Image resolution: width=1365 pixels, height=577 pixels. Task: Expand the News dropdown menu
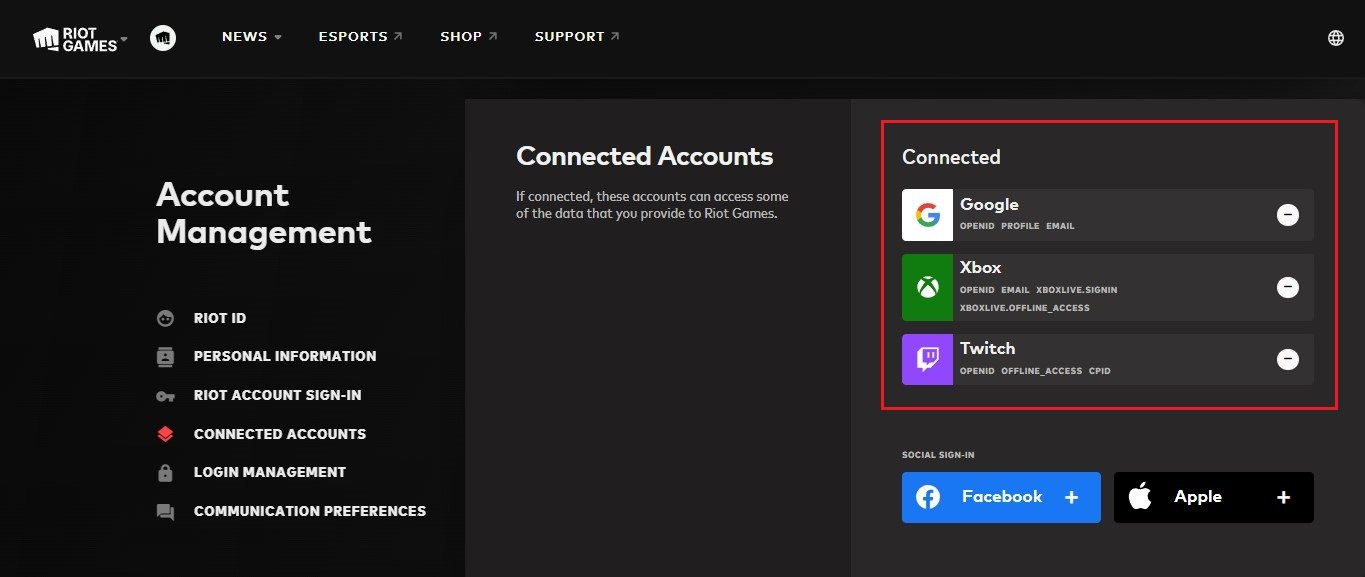pos(252,37)
